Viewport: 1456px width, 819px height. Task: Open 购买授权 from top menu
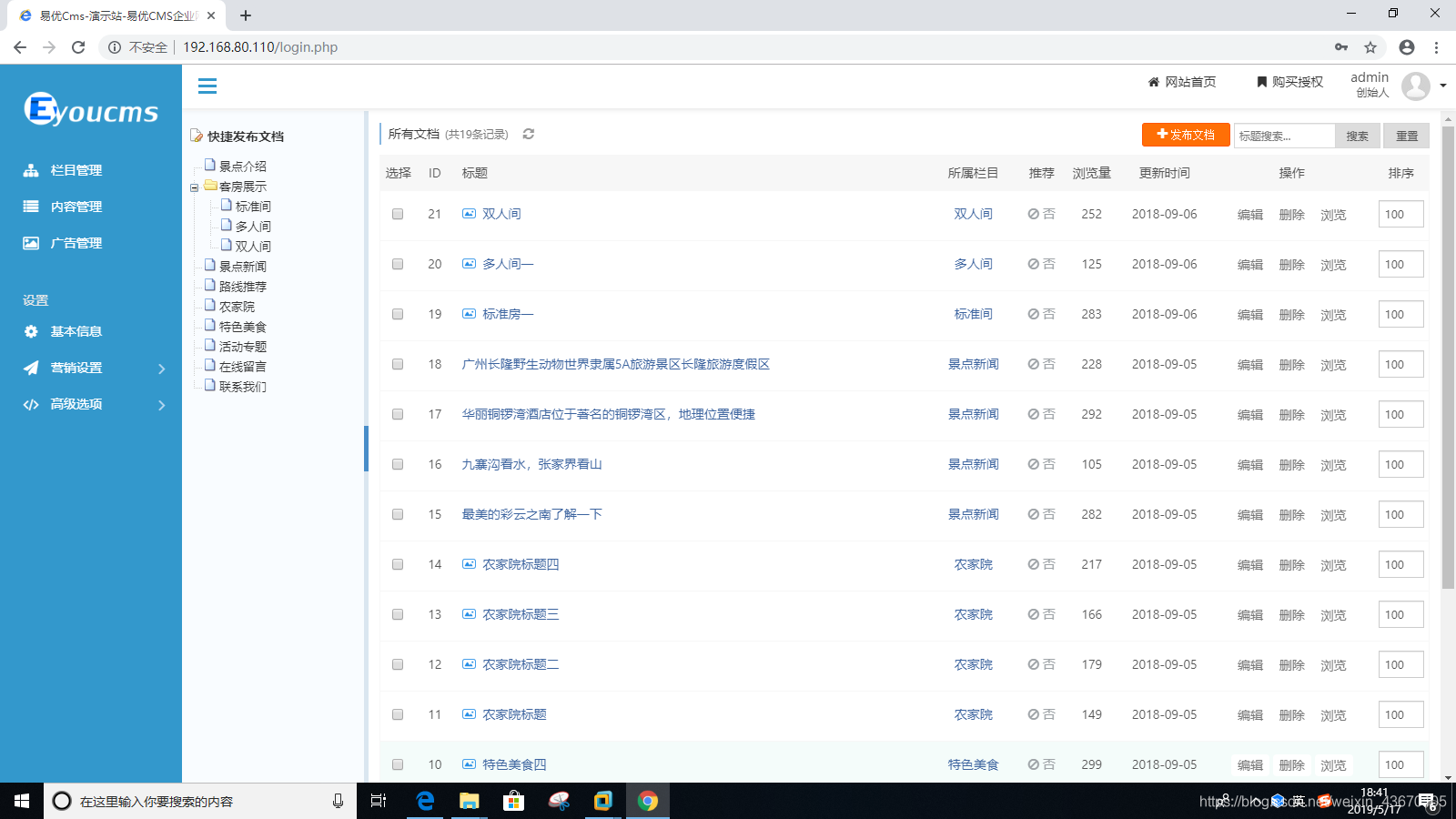(1288, 82)
